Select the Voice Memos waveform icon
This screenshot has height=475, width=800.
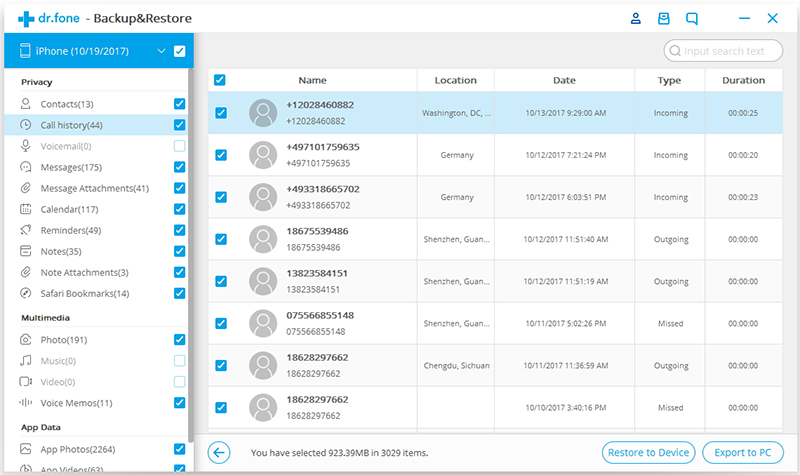[x=26, y=403]
